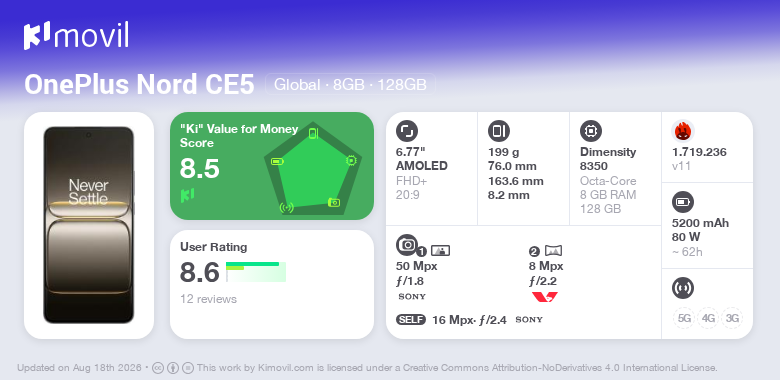Click the OnePlus Nord CE5 title
Image resolution: width=780 pixels, height=380 pixels.
[x=139, y=85]
